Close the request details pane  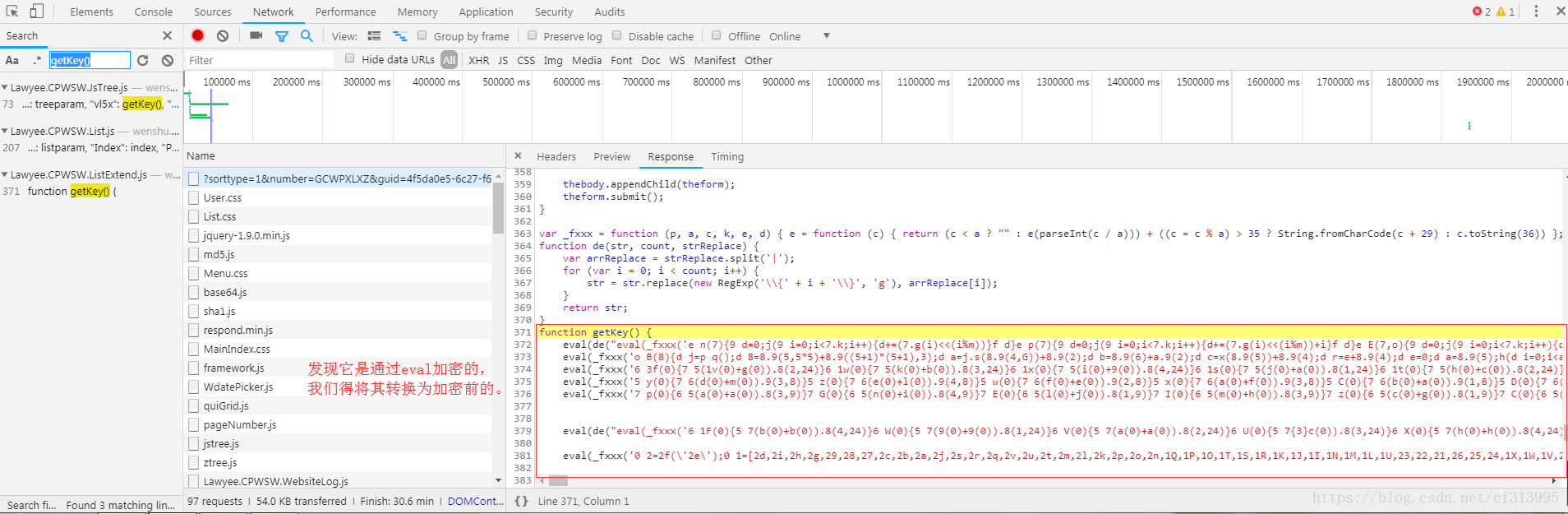point(519,155)
